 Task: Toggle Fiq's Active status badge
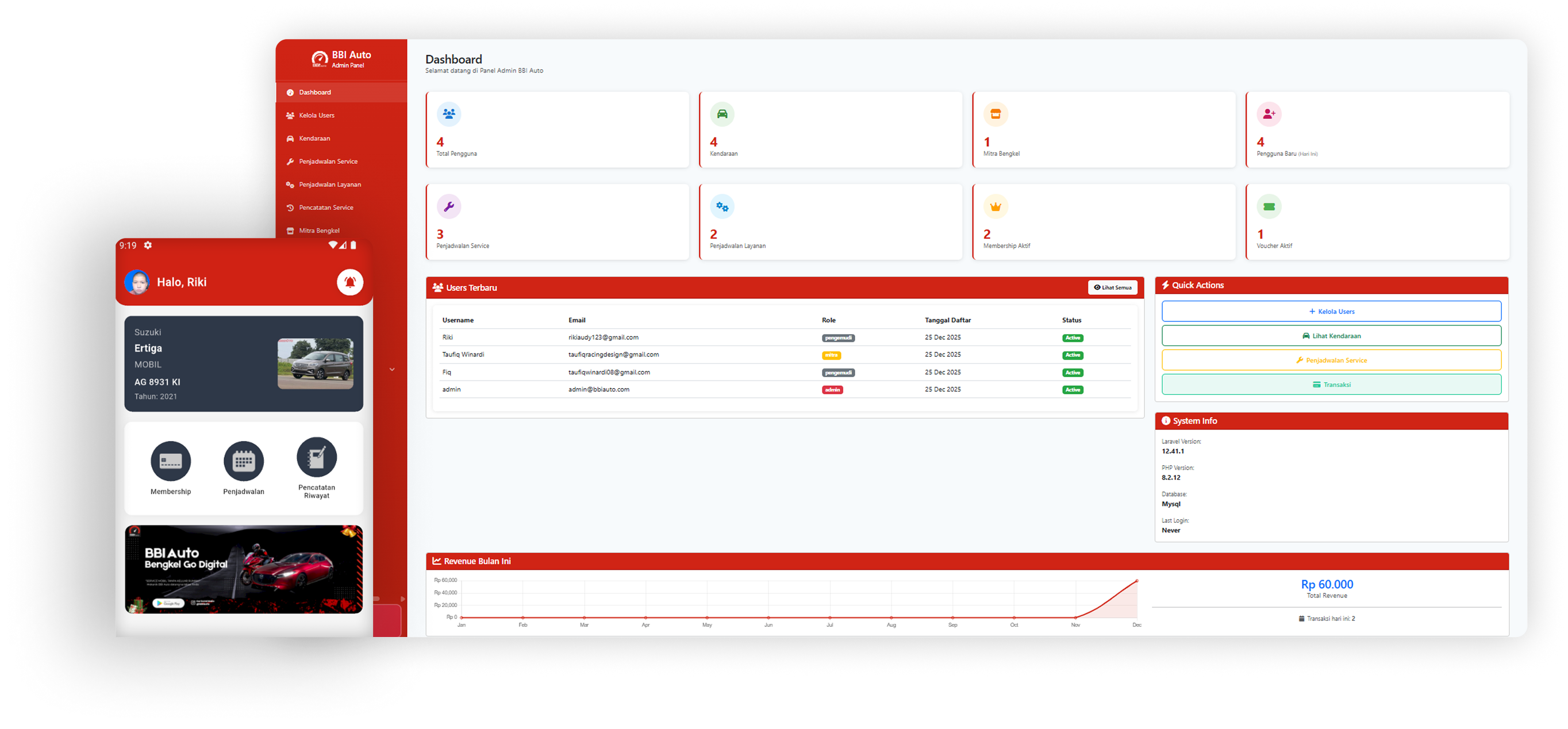pos(1073,372)
